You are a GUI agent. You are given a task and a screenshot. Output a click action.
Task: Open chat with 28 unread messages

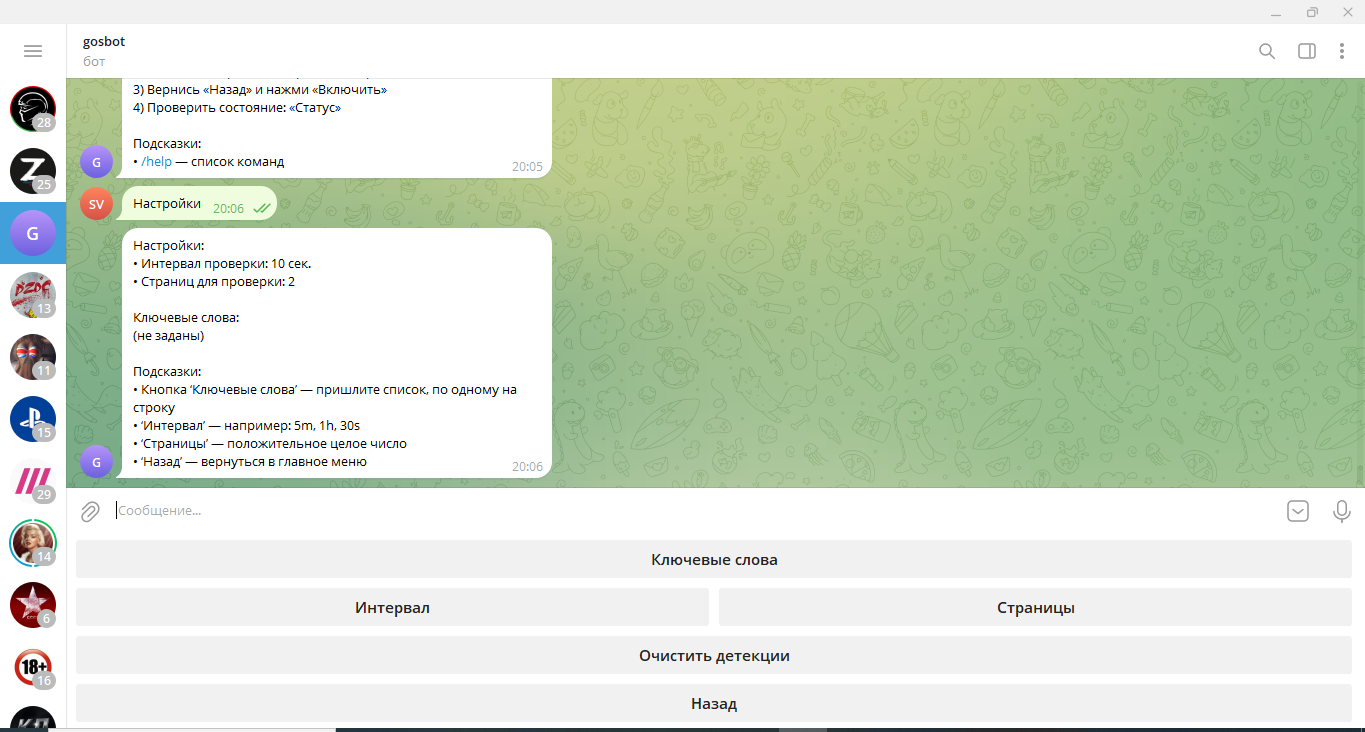point(33,109)
